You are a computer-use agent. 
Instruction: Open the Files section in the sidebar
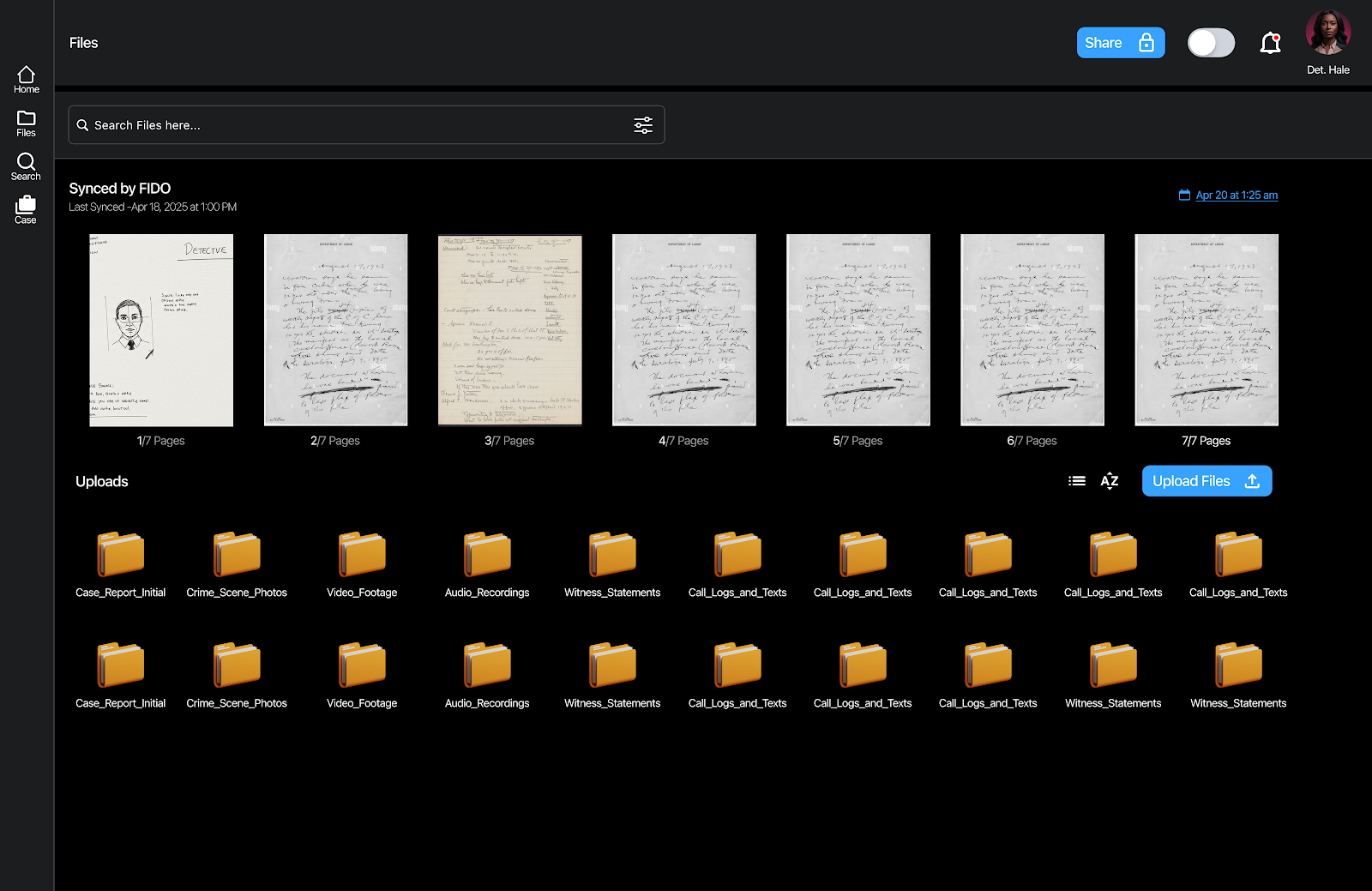(27, 123)
